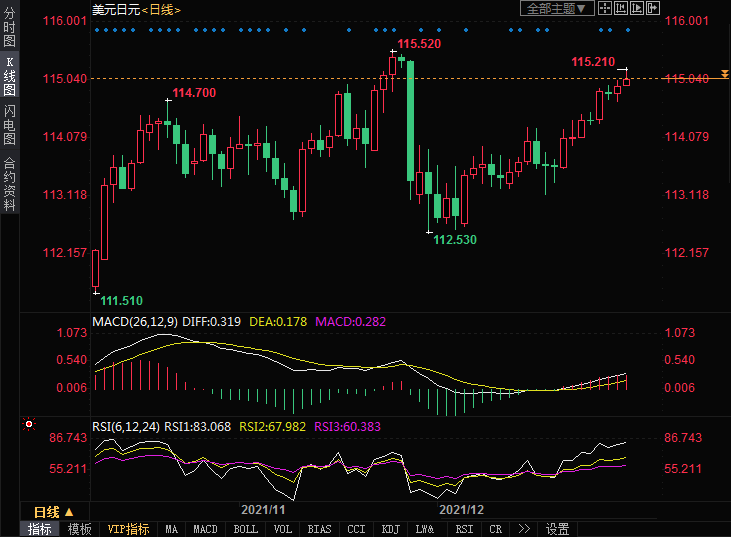The height and width of the screenshot is (537, 731).
Task: Show more indicators with >> arrow
Action: pyautogui.click(x=522, y=529)
